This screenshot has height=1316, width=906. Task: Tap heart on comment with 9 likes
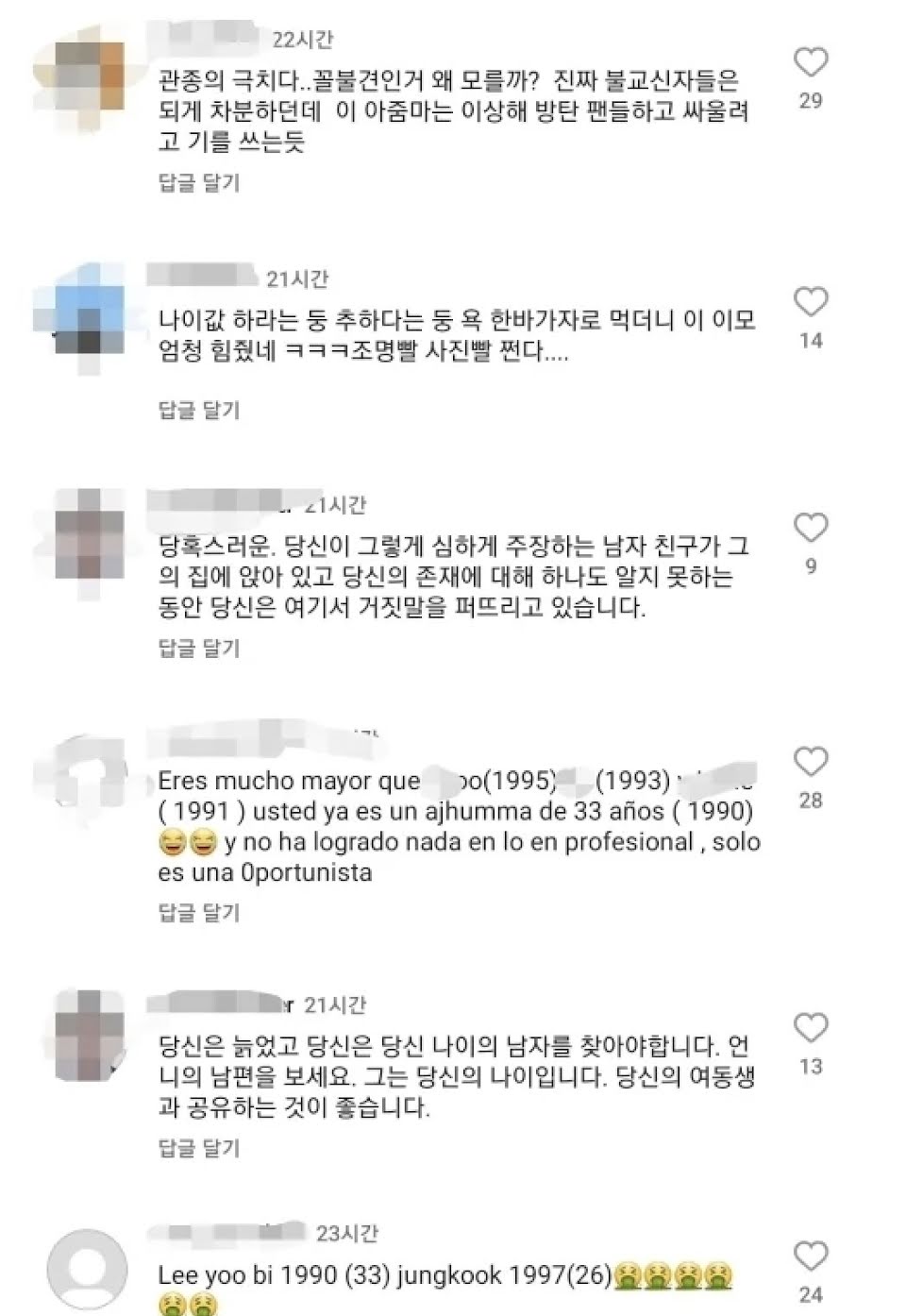pyautogui.click(x=811, y=528)
